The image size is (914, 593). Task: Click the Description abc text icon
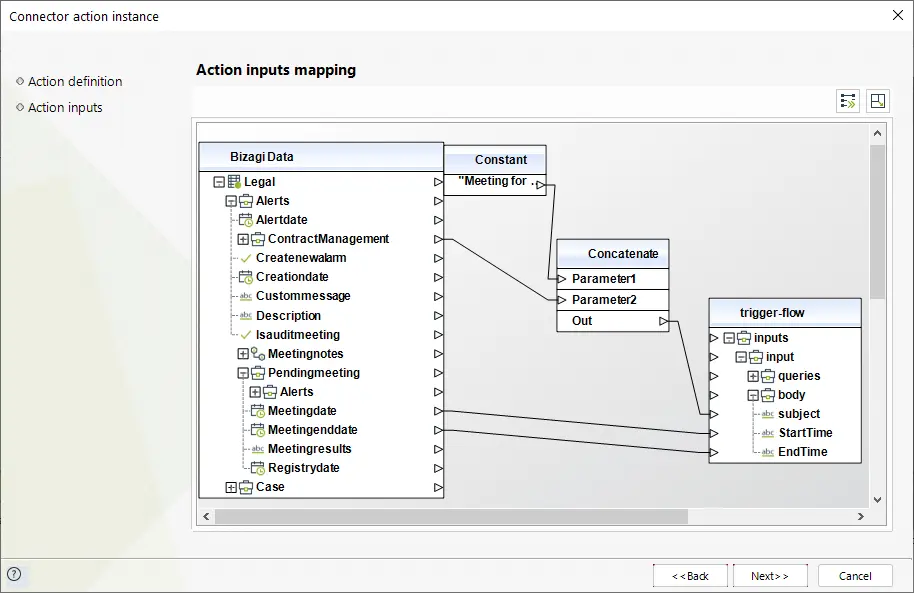pos(246,315)
